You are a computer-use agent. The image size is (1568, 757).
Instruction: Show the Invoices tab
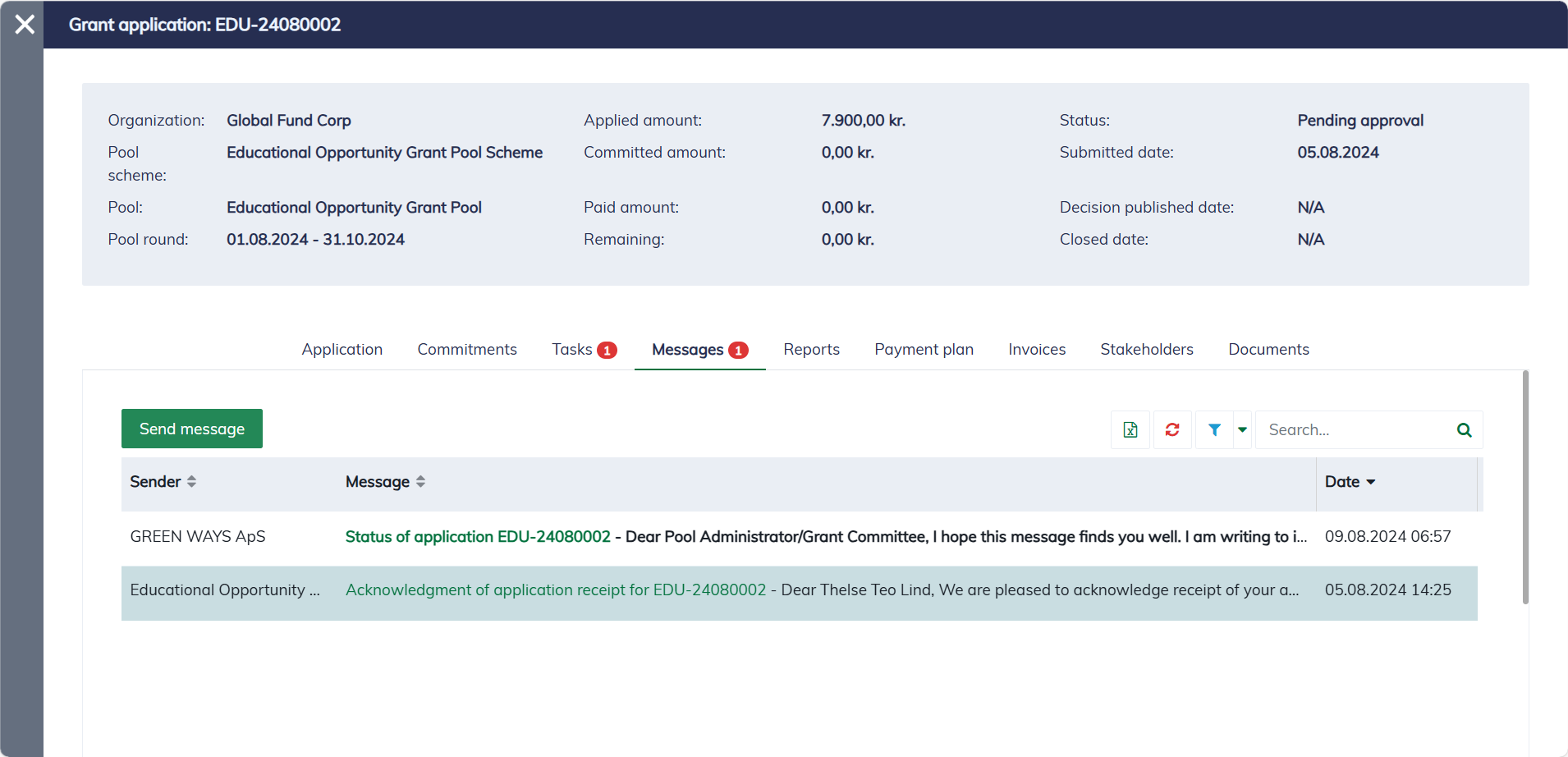point(1037,350)
